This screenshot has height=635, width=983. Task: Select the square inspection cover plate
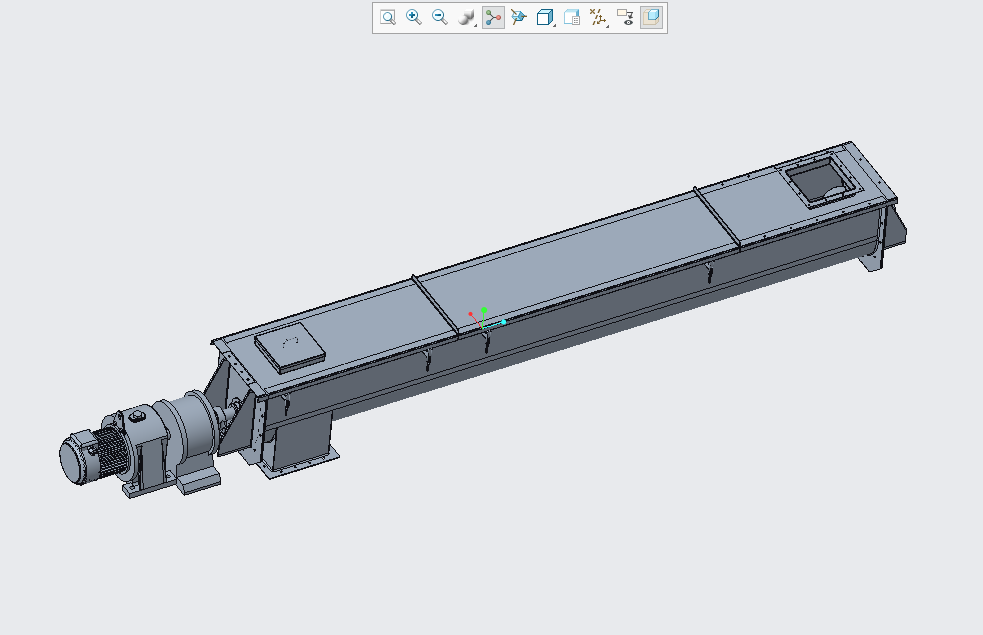(x=290, y=348)
